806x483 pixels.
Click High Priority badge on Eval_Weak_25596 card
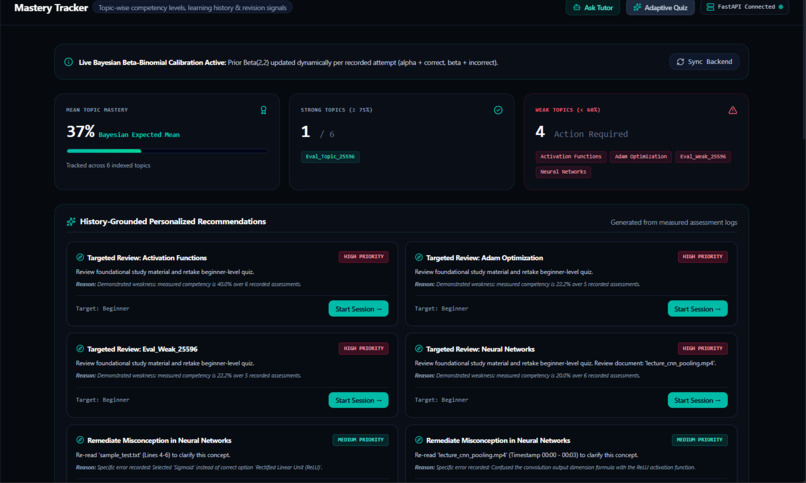[x=363, y=348]
